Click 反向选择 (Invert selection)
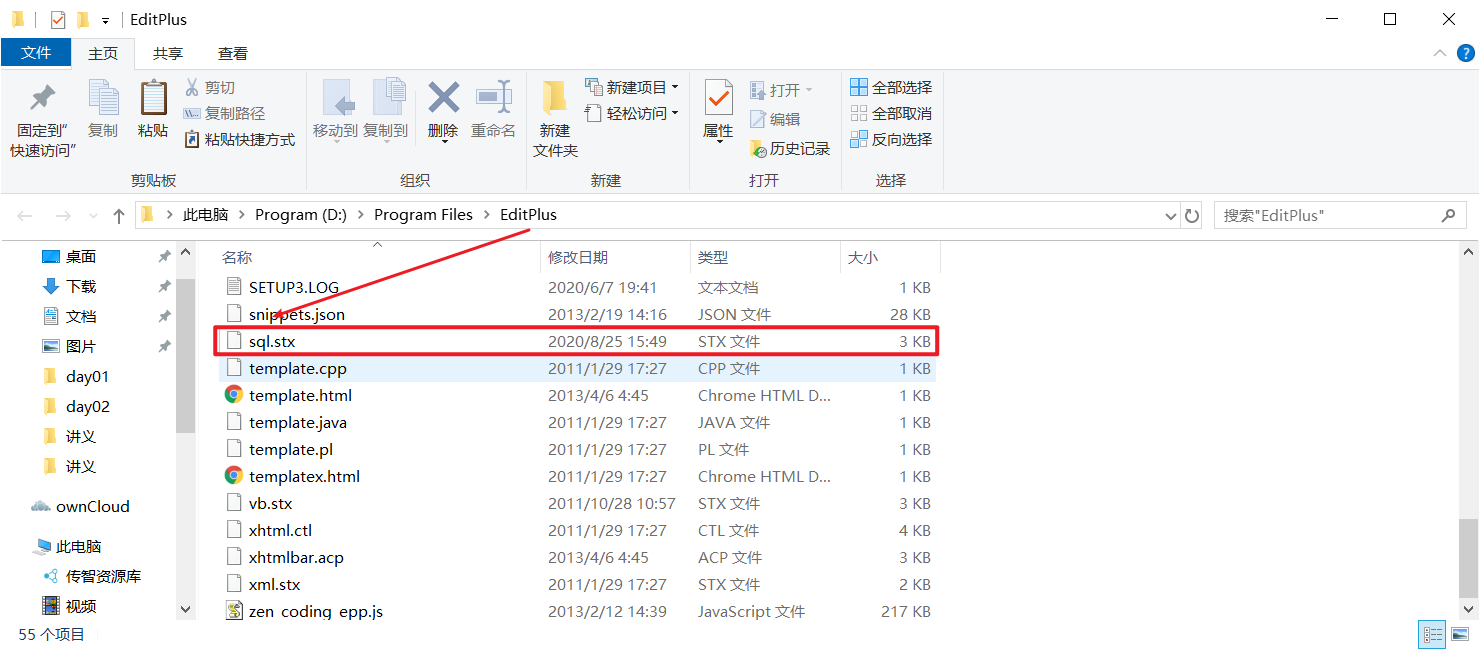 click(x=891, y=139)
